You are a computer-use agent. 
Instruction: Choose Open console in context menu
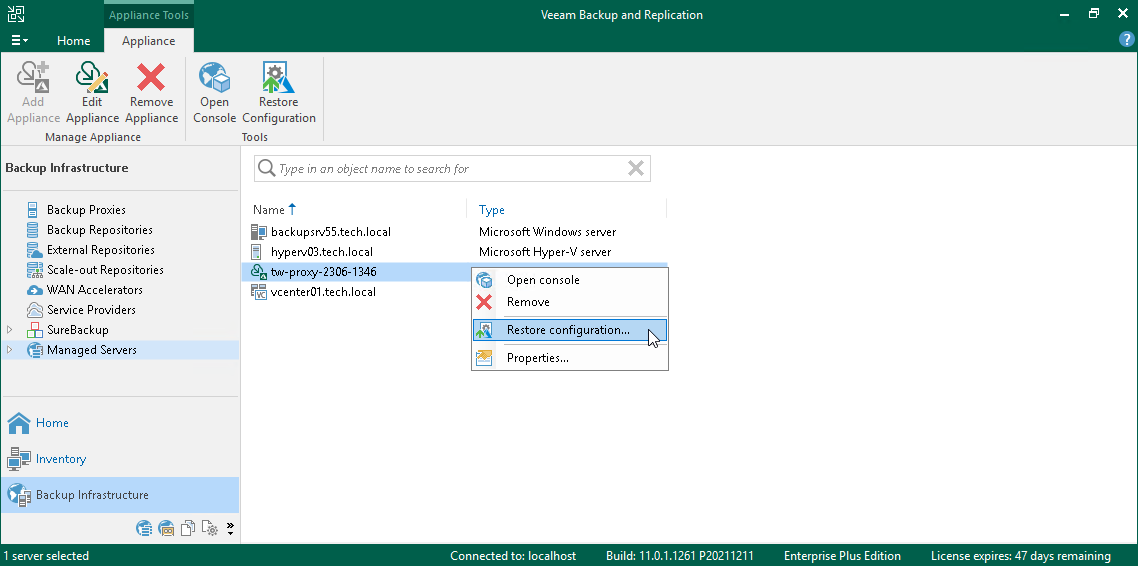(570, 280)
